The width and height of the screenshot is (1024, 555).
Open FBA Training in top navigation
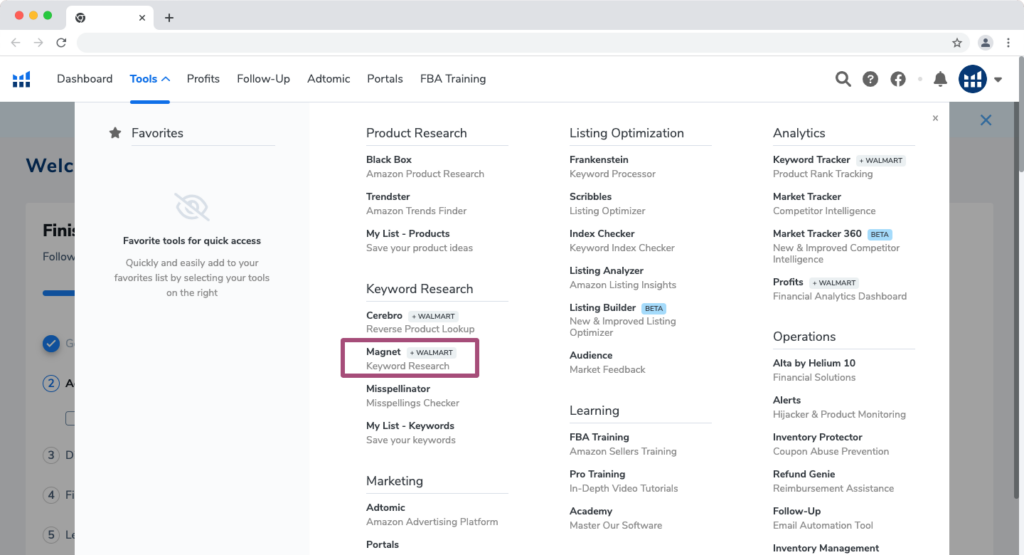453,79
